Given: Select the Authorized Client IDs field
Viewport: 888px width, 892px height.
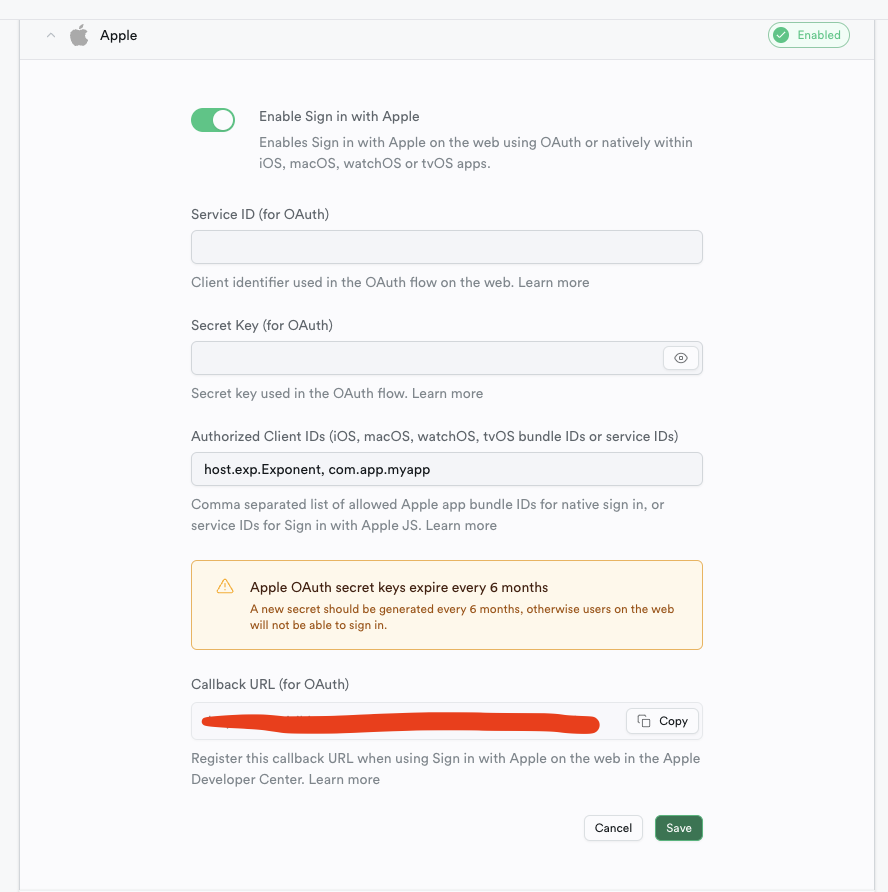Looking at the screenshot, I should [446, 469].
